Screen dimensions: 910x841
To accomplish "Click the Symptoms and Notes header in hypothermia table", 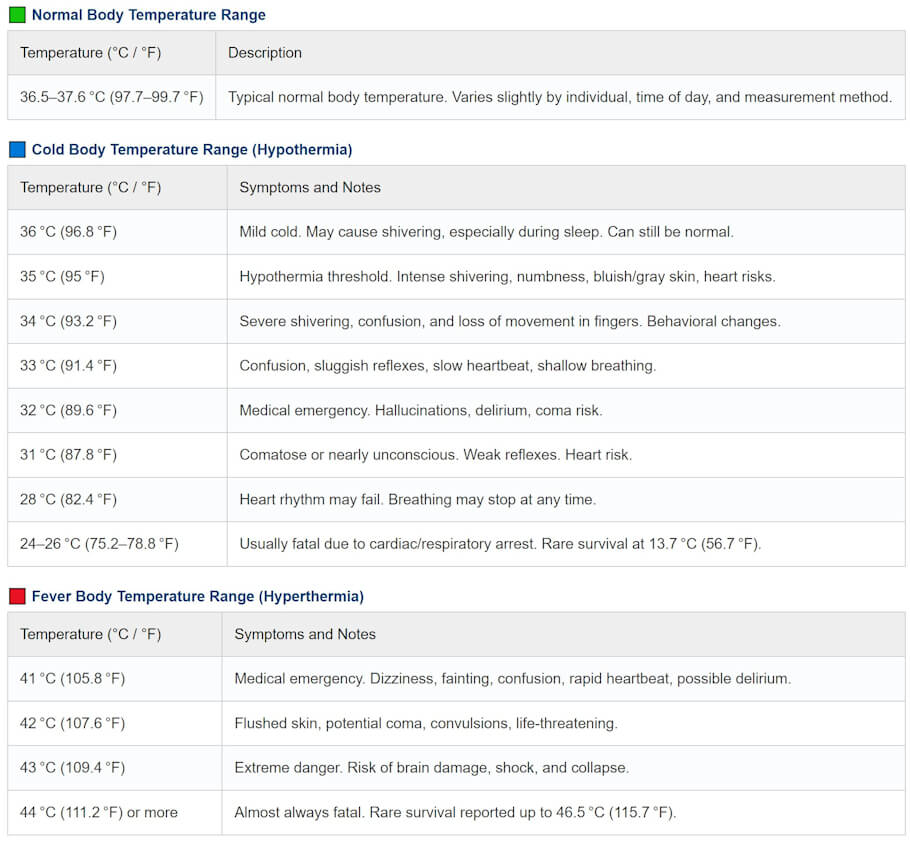I will (310, 188).
